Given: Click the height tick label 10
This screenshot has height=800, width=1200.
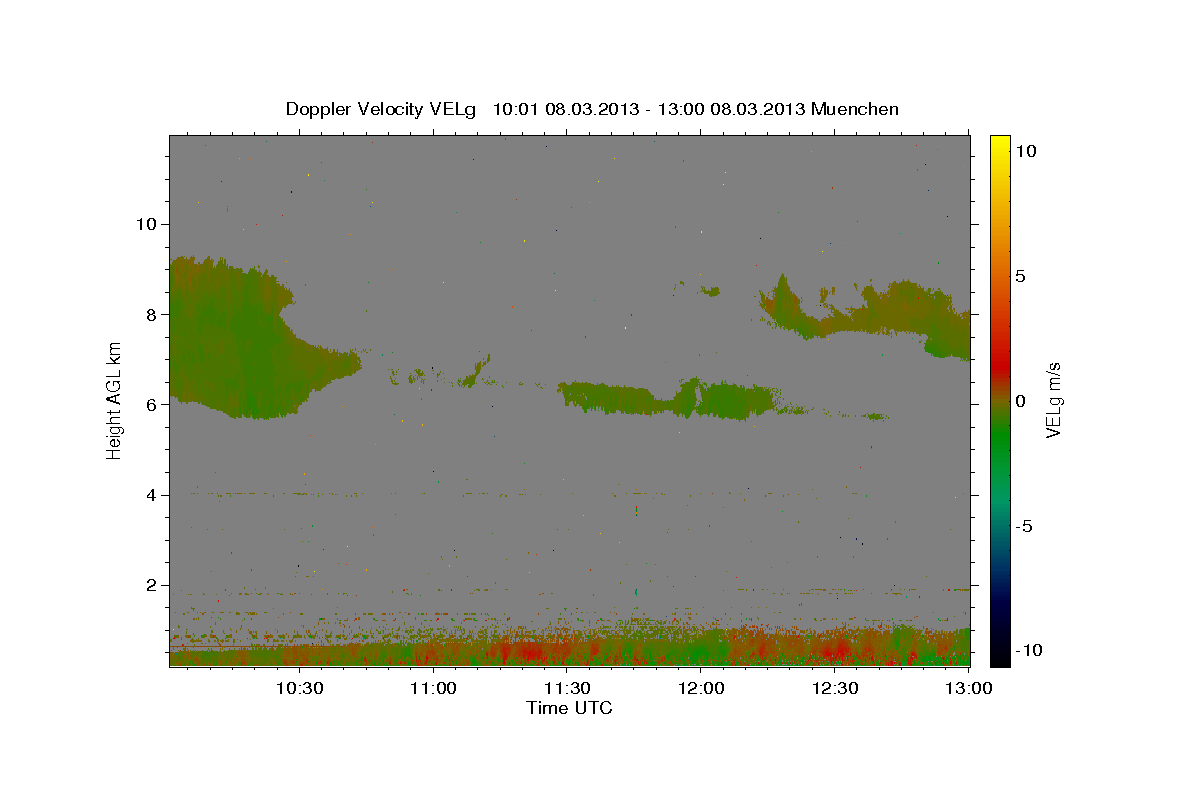Looking at the screenshot, I should point(149,224).
